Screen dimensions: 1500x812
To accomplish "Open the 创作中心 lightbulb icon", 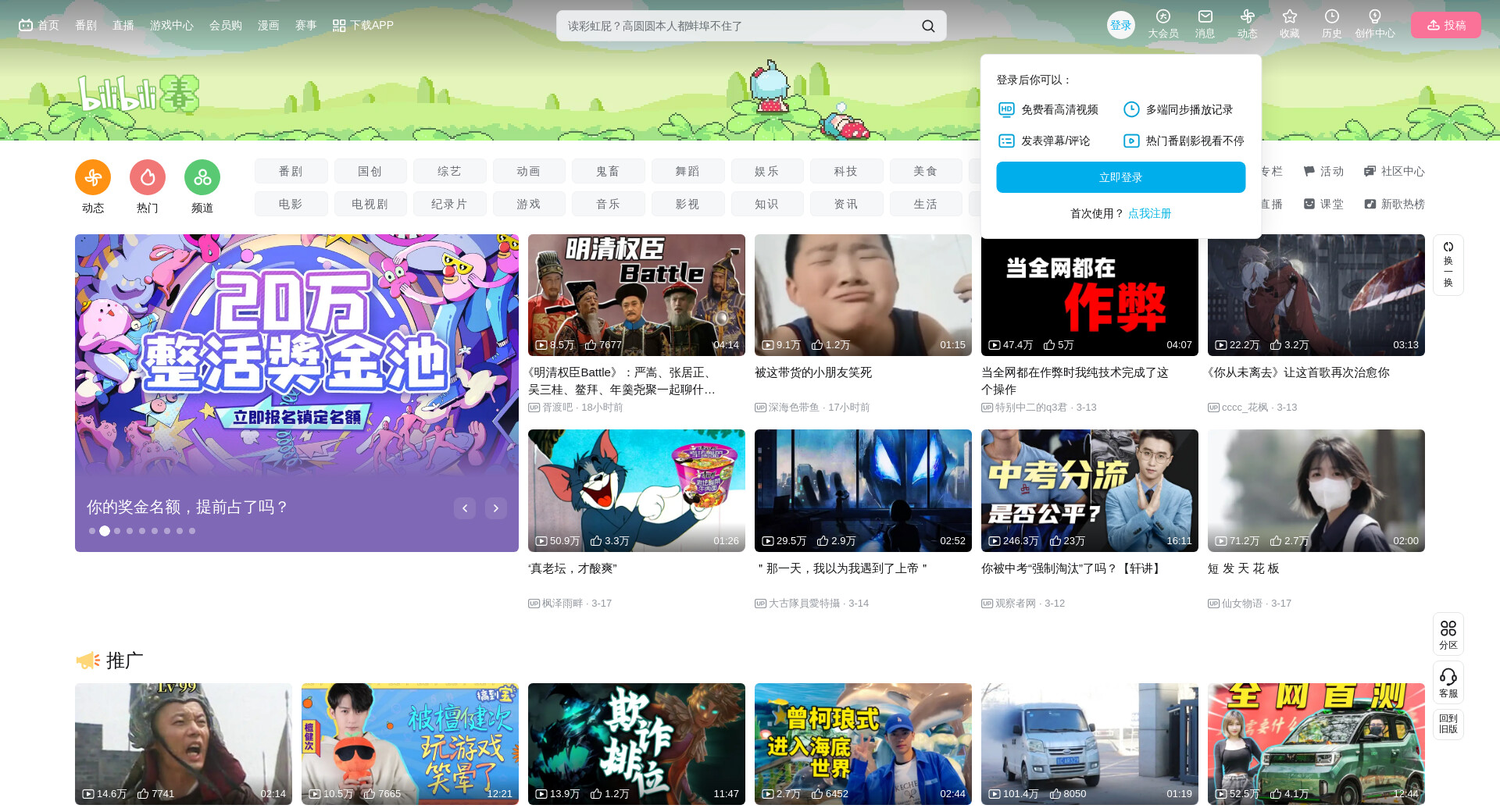I will coord(1374,16).
